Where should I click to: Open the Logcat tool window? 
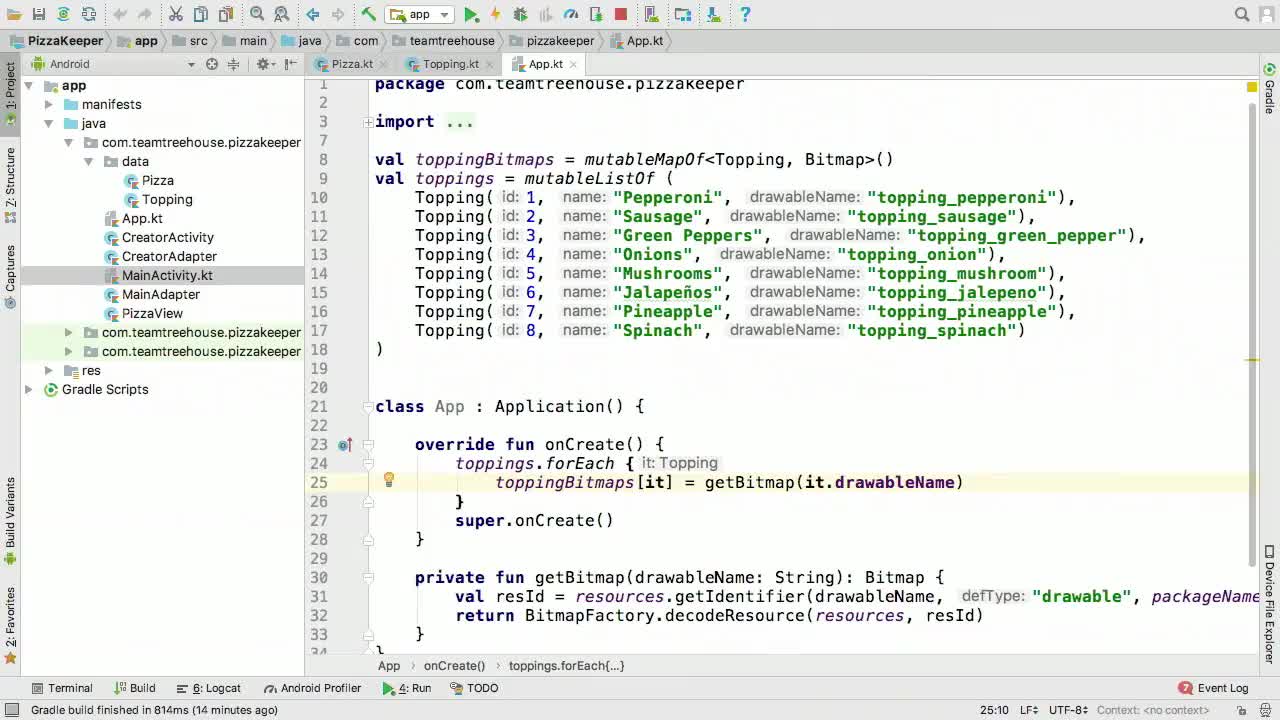point(209,688)
